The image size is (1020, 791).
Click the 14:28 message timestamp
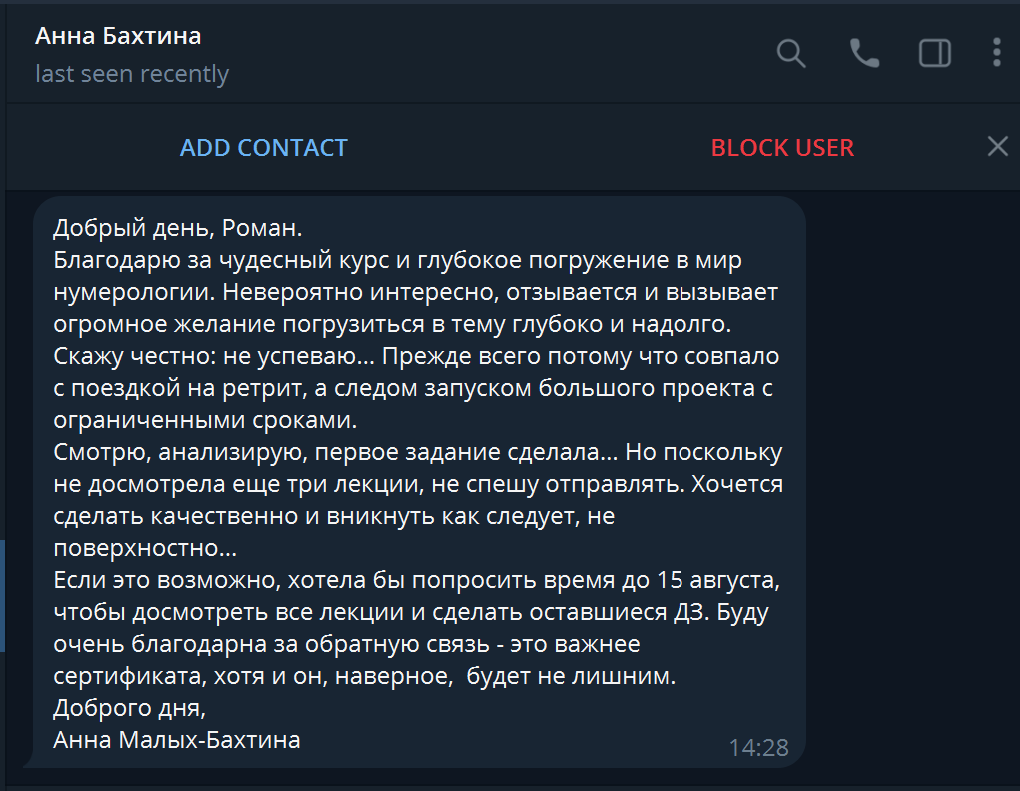758,747
